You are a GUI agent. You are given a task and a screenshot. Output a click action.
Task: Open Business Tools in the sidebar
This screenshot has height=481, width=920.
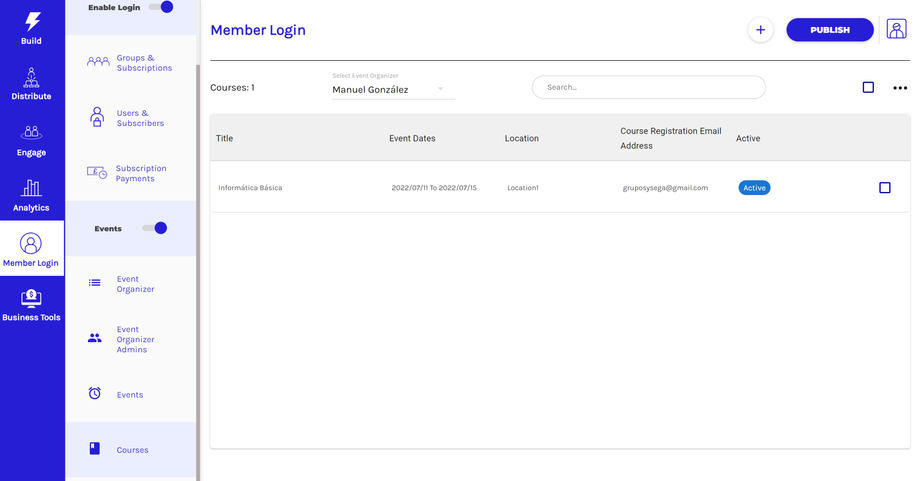[31, 298]
